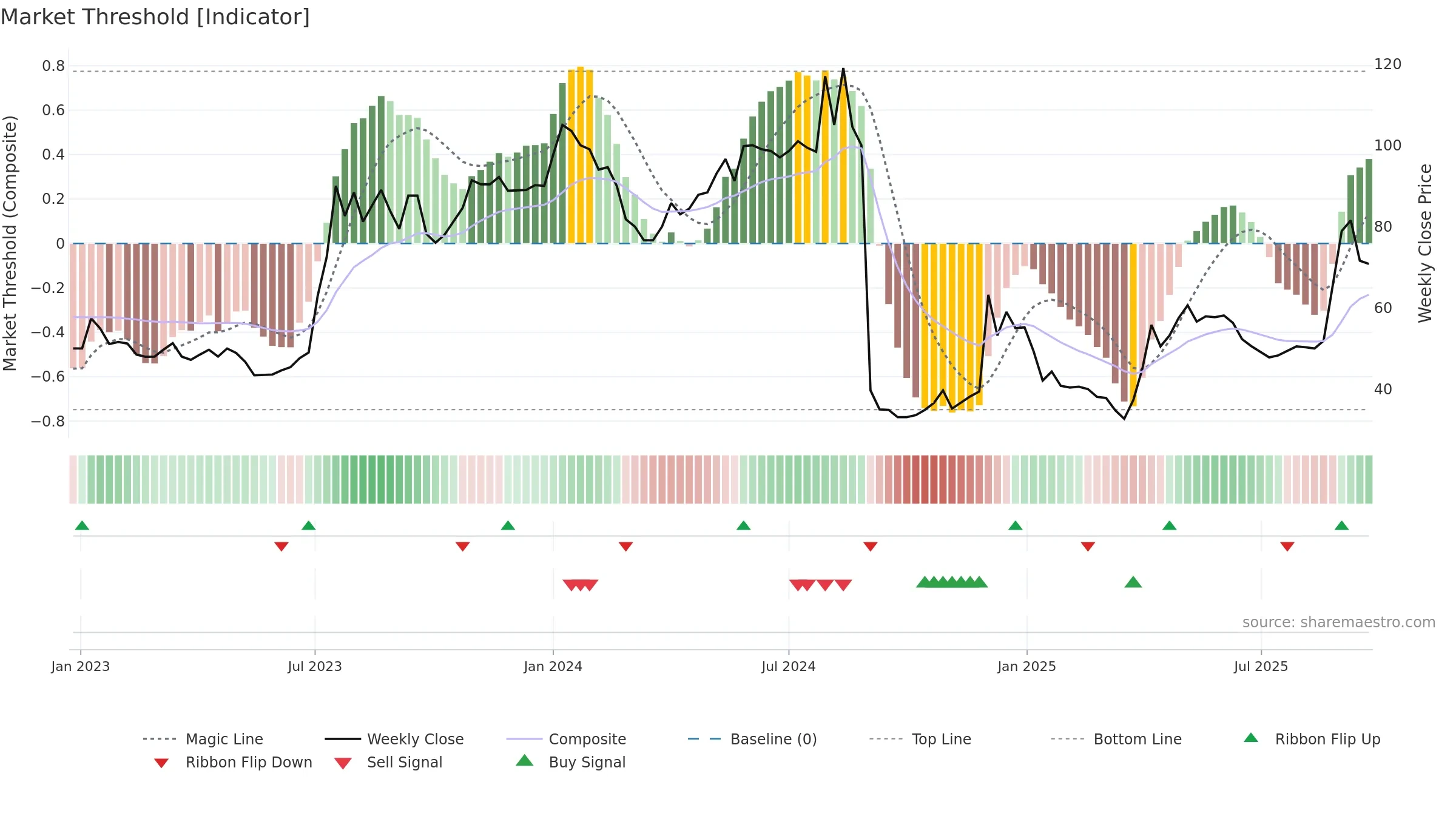Click the Ribbon Flip Up marker in late June 2023
The image size is (1456, 819).
pos(308,525)
